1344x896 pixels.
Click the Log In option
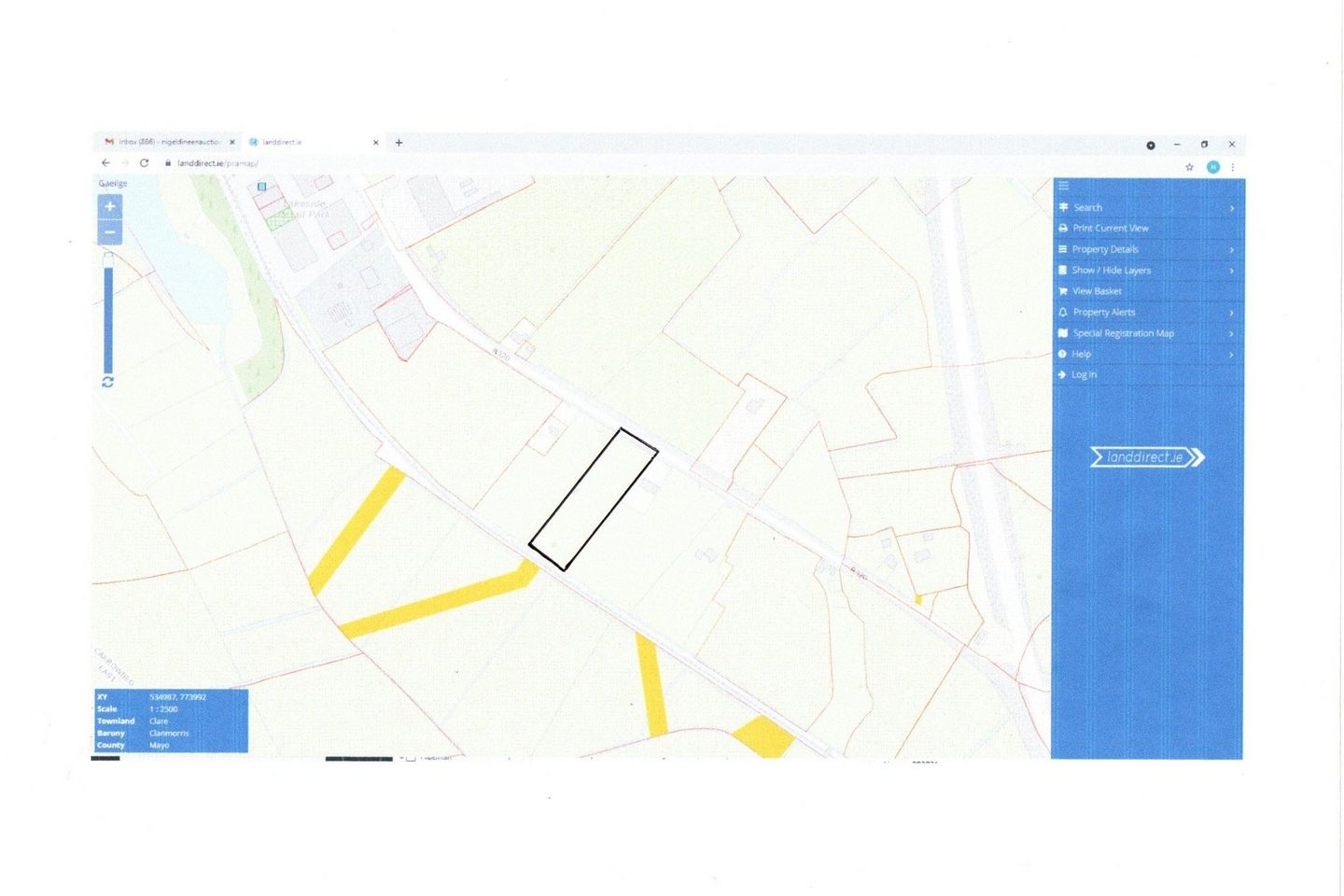(1083, 374)
